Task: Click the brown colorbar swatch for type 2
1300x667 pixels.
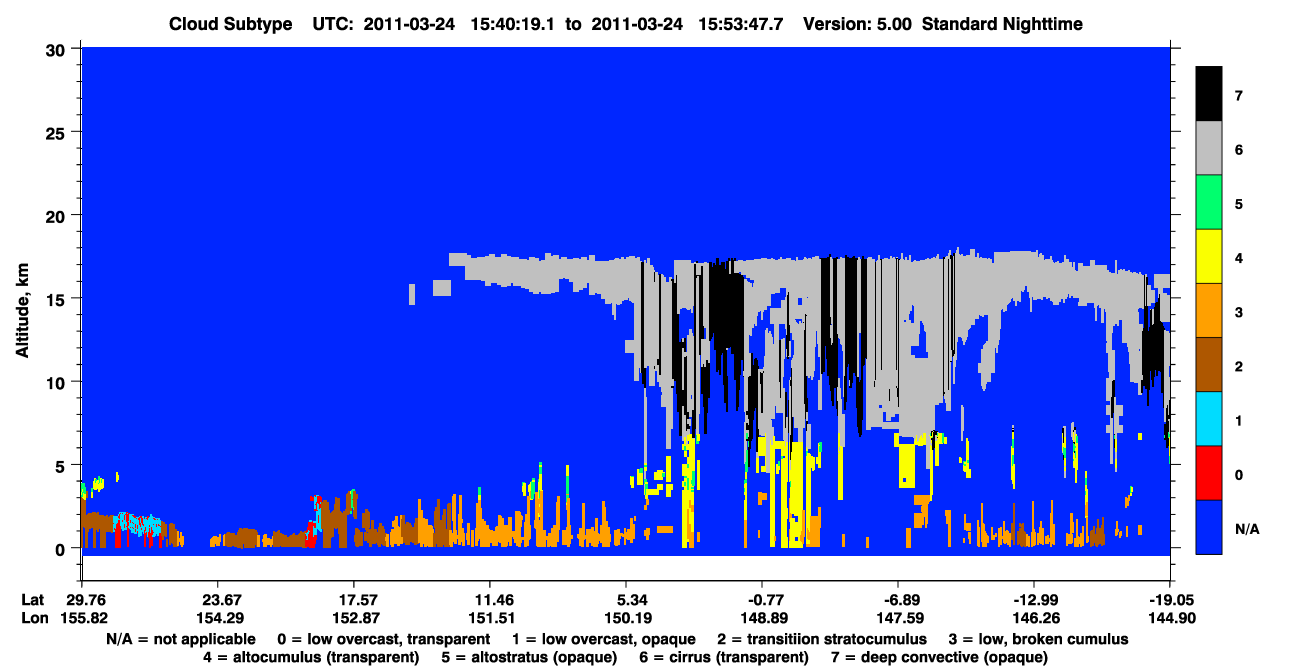Action: (1209, 365)
